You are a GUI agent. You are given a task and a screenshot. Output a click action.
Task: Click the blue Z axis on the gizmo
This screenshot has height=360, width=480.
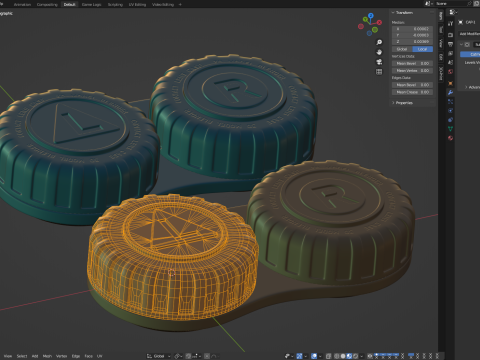tap(371, 15)
